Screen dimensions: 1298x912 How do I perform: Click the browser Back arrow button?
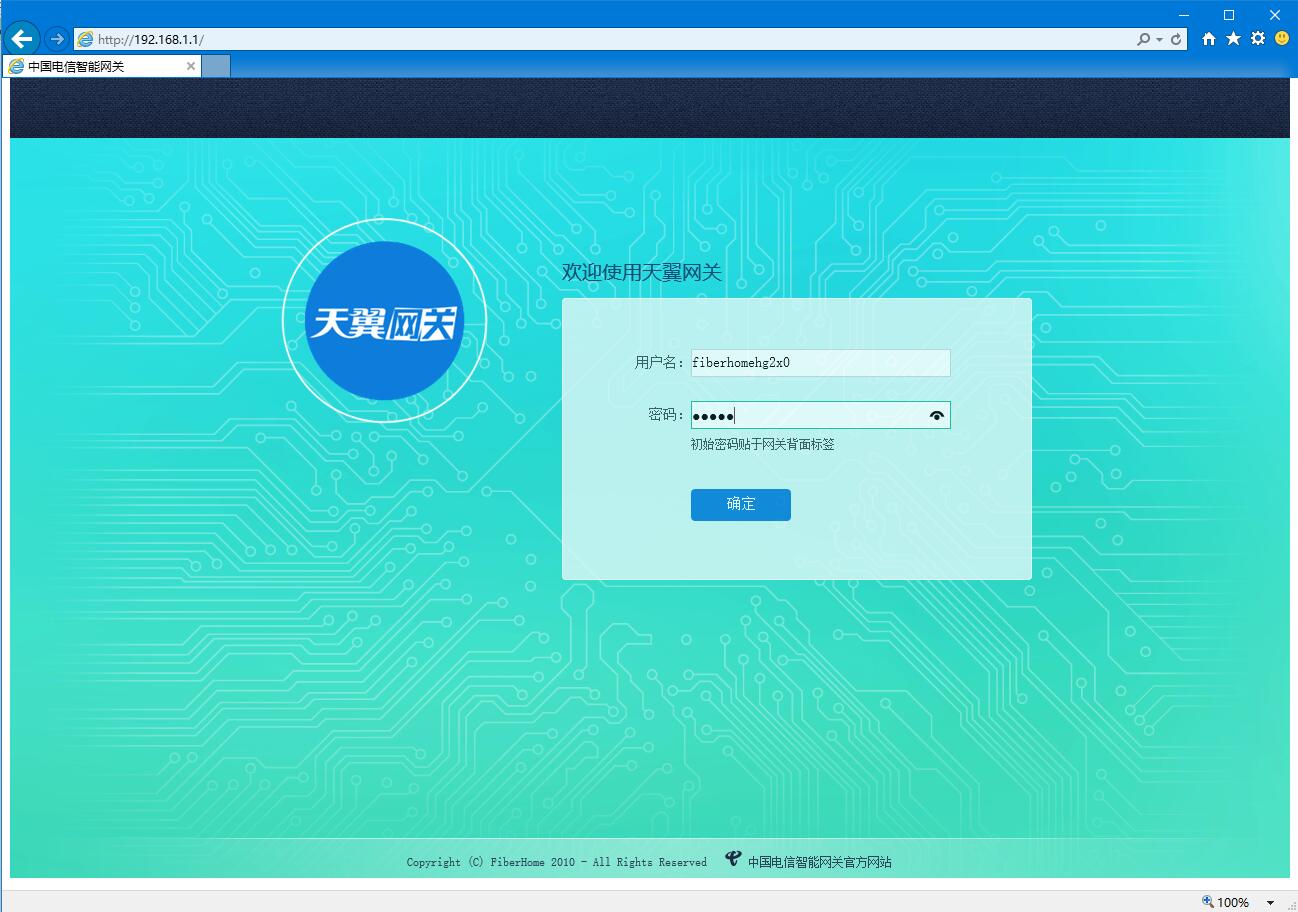click(x=22, y=39)
